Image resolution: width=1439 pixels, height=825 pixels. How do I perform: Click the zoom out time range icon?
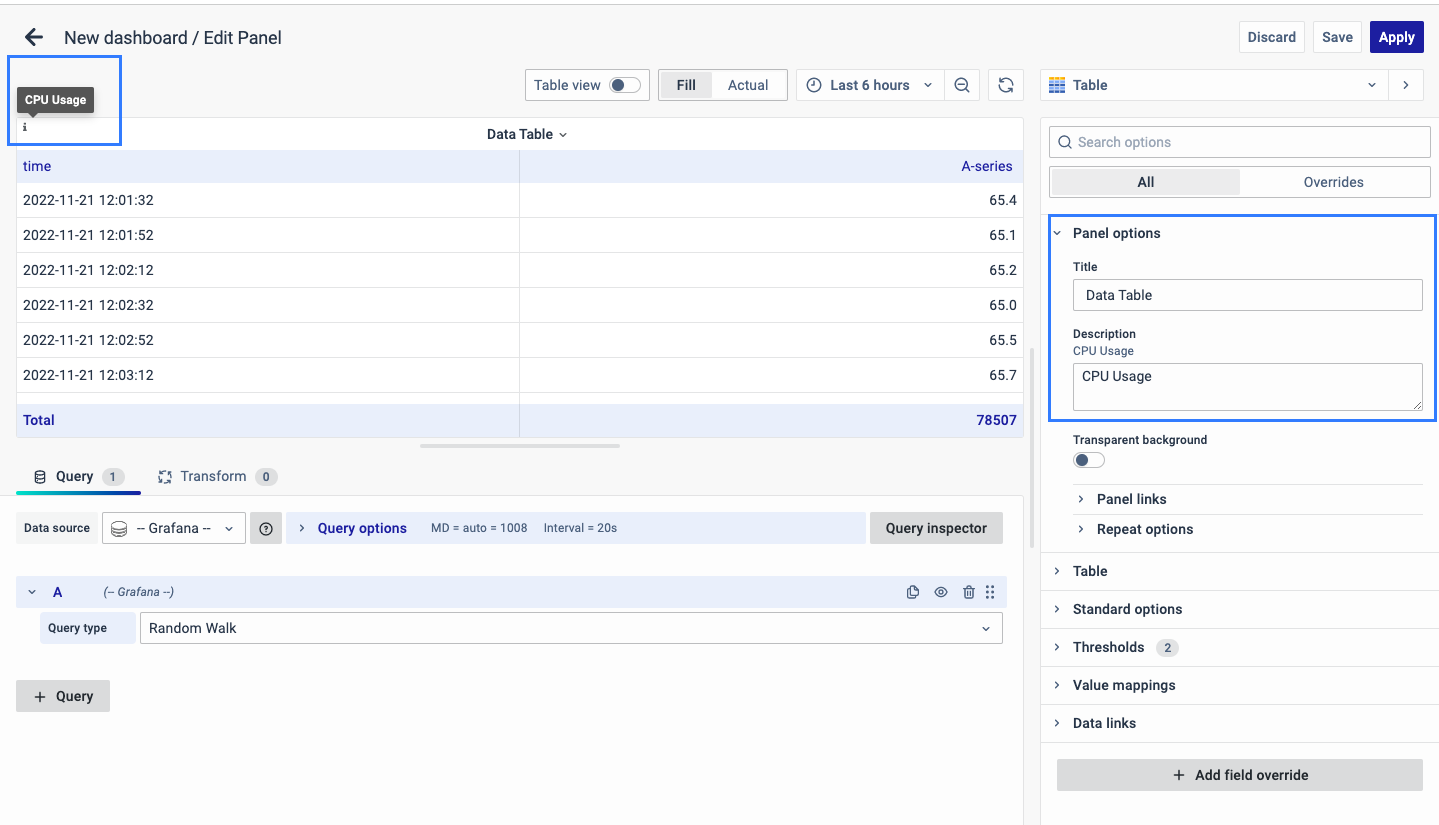tap(961, 85)
